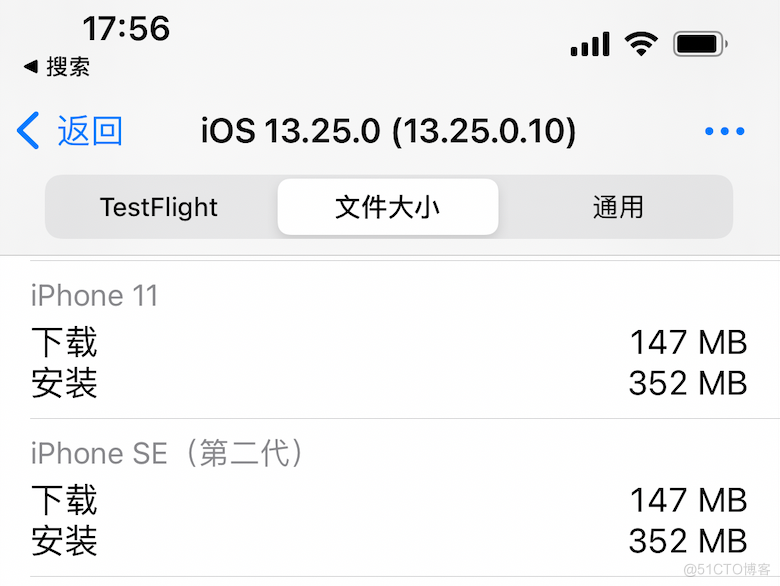Tap the 147 MB value for iPhone 11
Screen dimensions: 780x586
(688, 343)
